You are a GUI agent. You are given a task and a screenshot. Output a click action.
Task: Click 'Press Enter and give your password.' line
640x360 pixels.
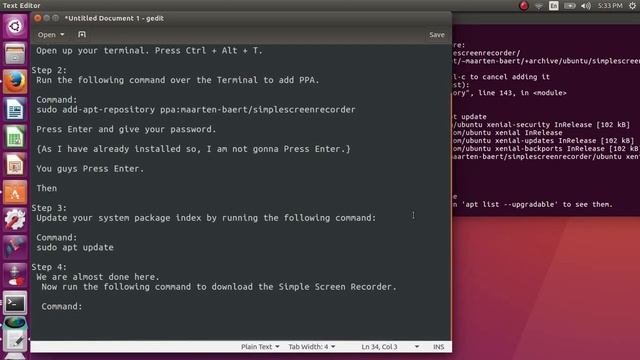126,129
